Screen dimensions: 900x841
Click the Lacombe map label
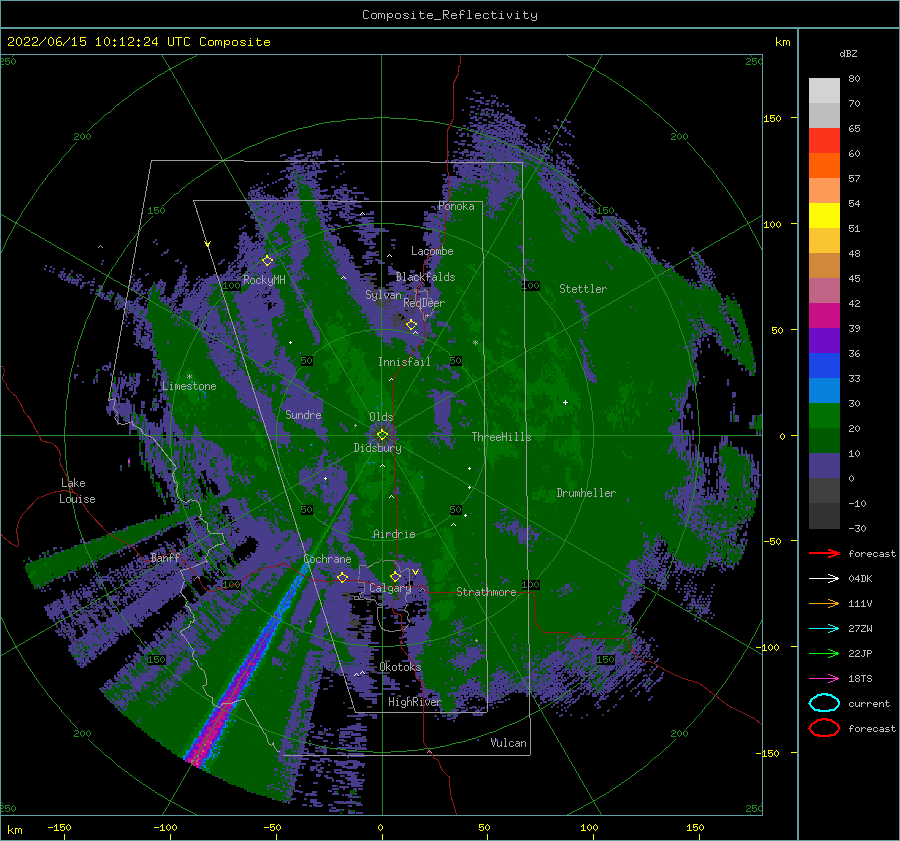pyautogui.click(x=432, y=251)
